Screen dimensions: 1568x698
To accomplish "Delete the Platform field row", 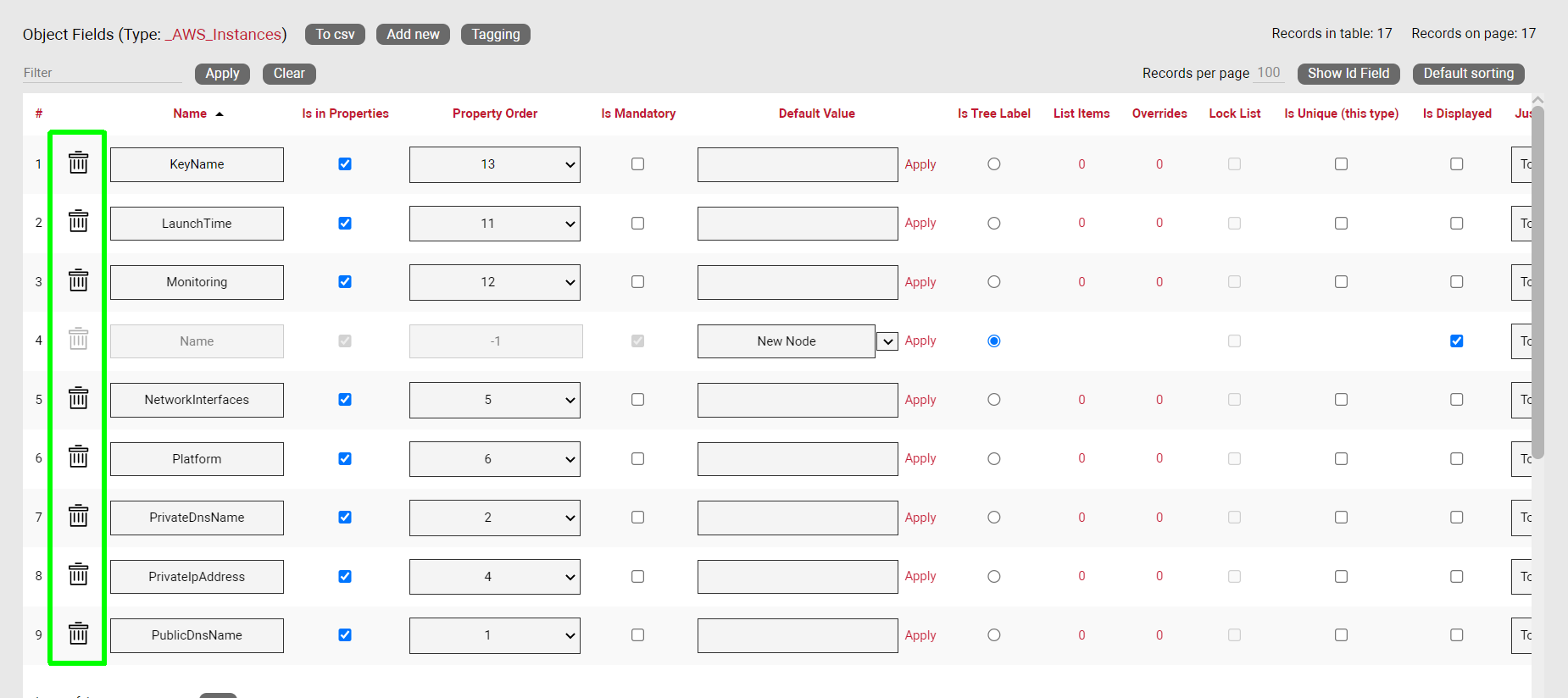I will tap(78, 457).
